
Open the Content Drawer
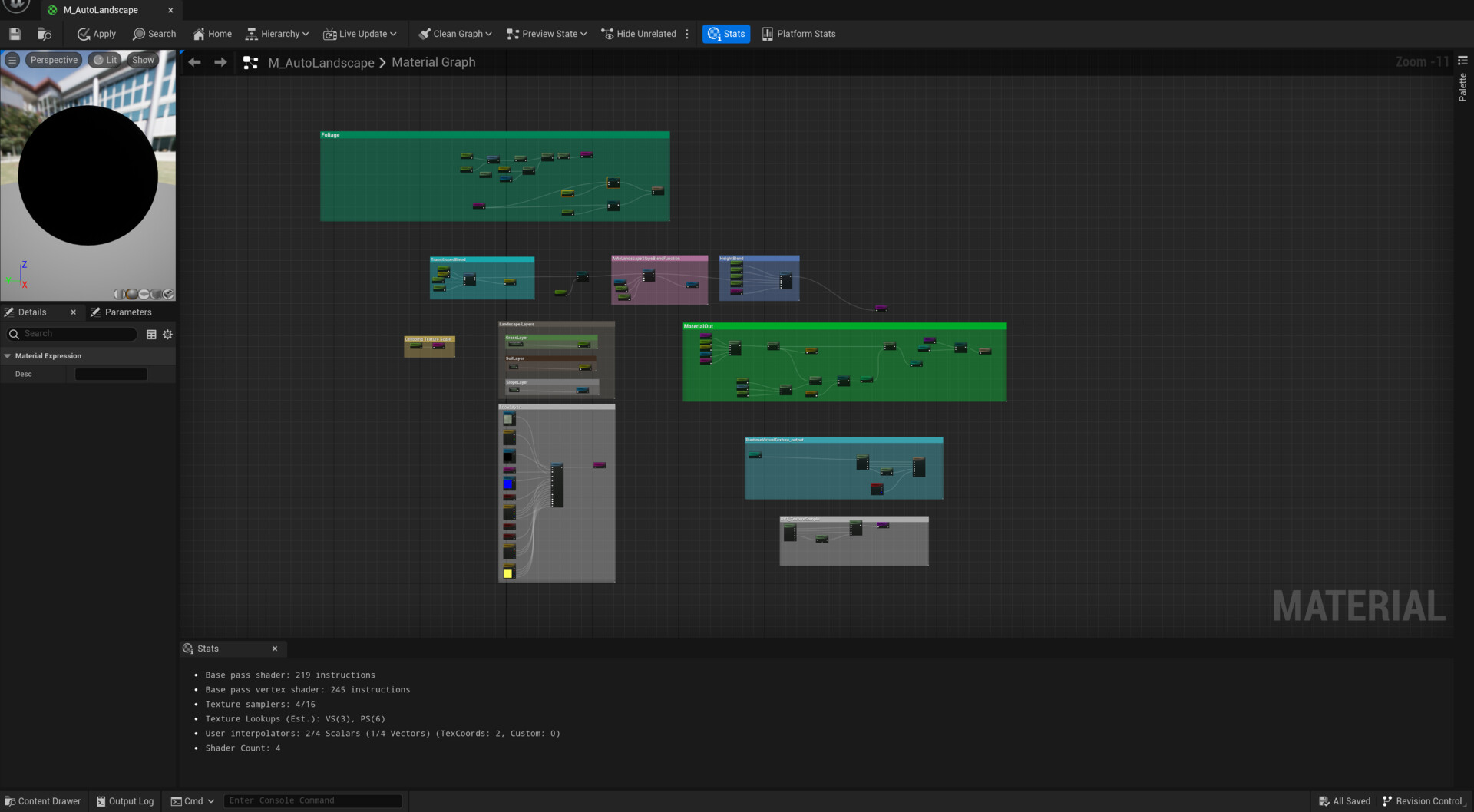coord(43,801)
